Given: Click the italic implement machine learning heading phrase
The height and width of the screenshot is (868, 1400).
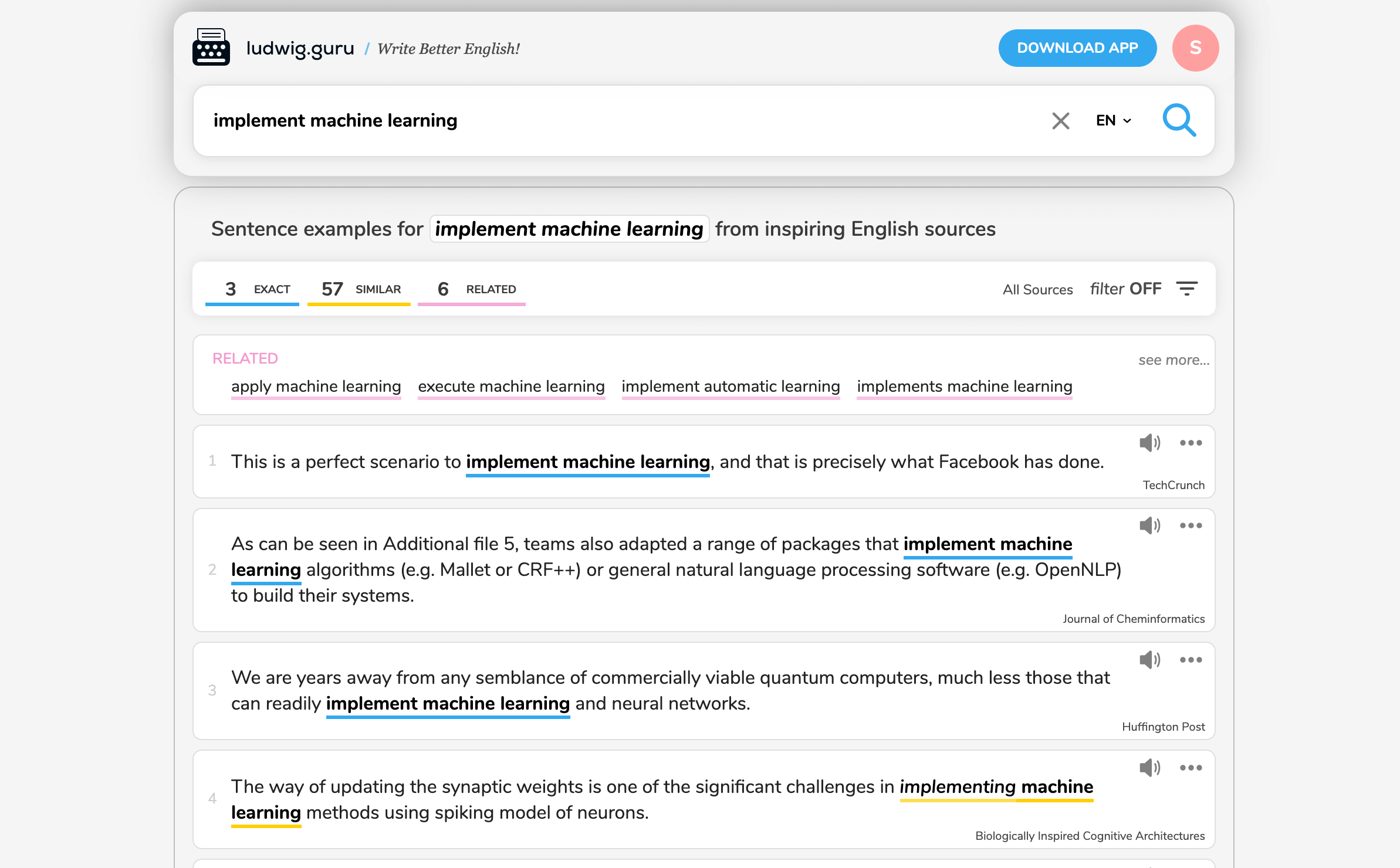Looking at the screenshot, I should [569, 229].
